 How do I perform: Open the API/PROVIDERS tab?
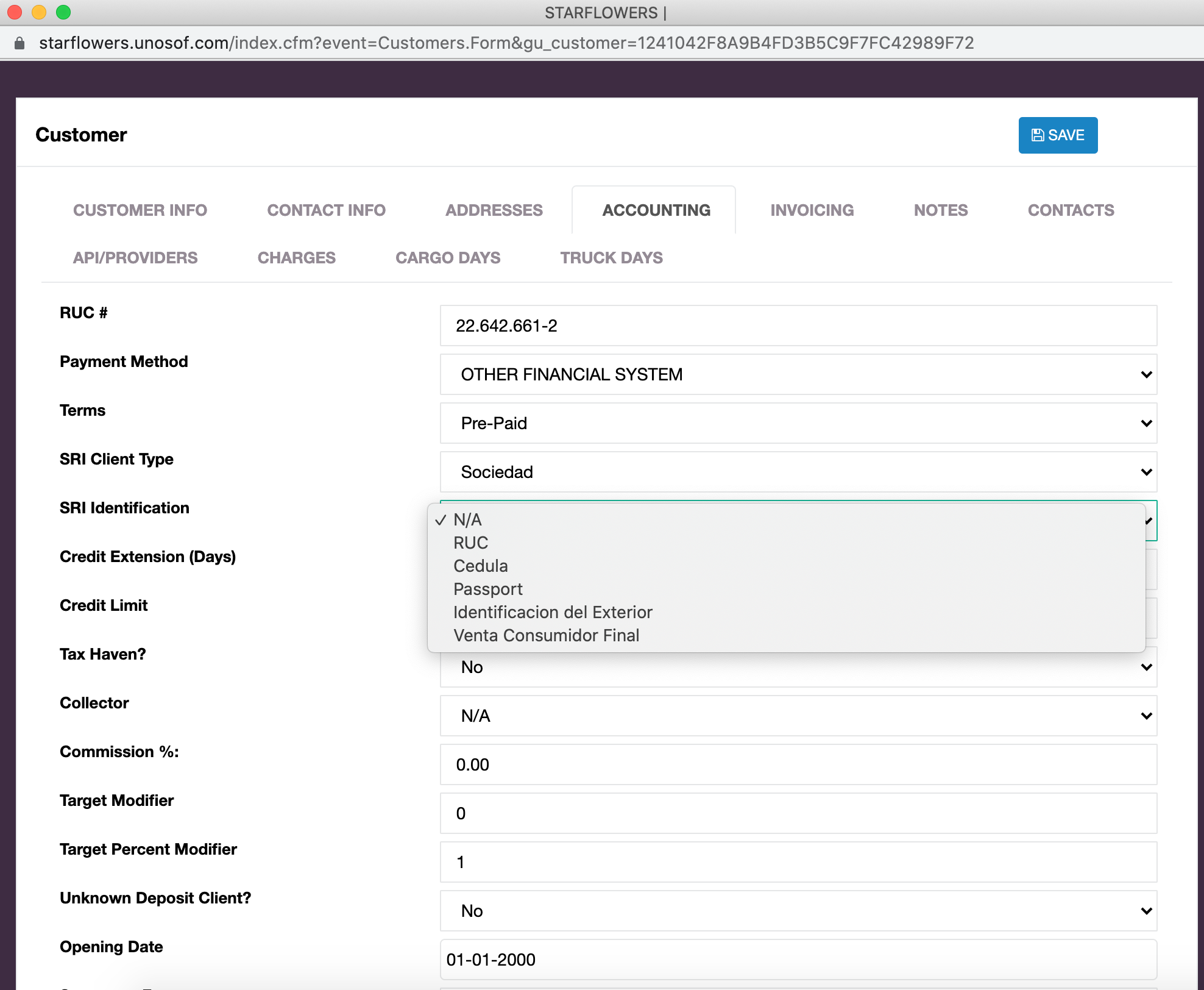(135, 258)
